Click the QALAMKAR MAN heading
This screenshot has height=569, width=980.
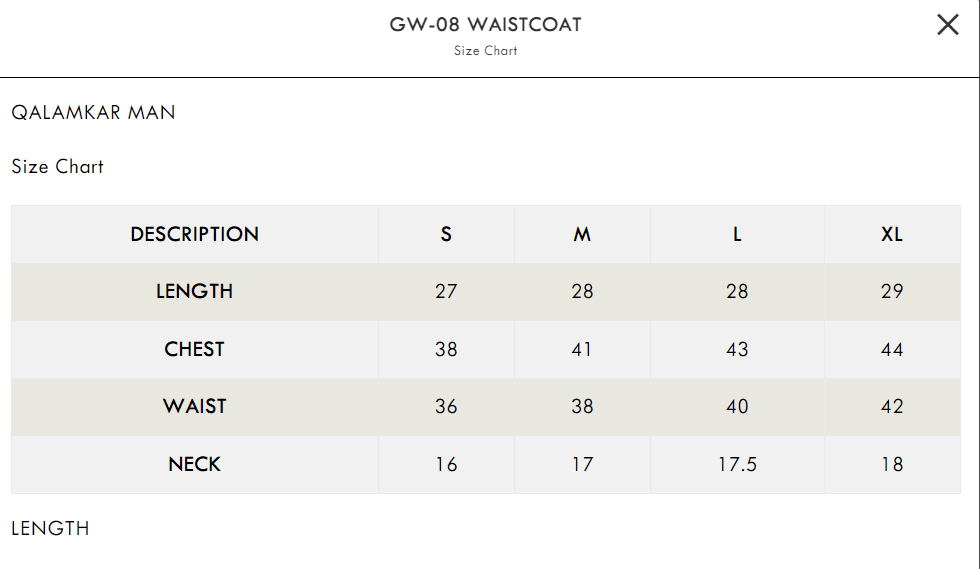tap(93, 113)
